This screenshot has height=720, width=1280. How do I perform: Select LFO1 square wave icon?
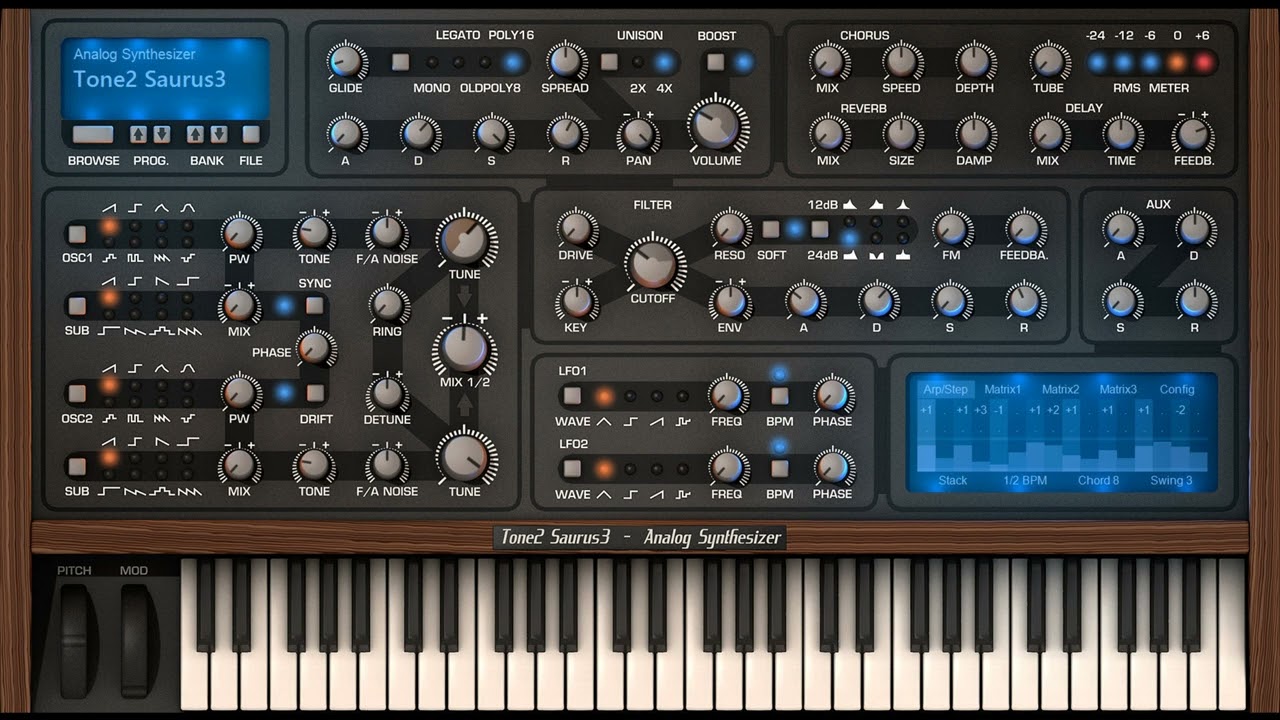(631, 421)
